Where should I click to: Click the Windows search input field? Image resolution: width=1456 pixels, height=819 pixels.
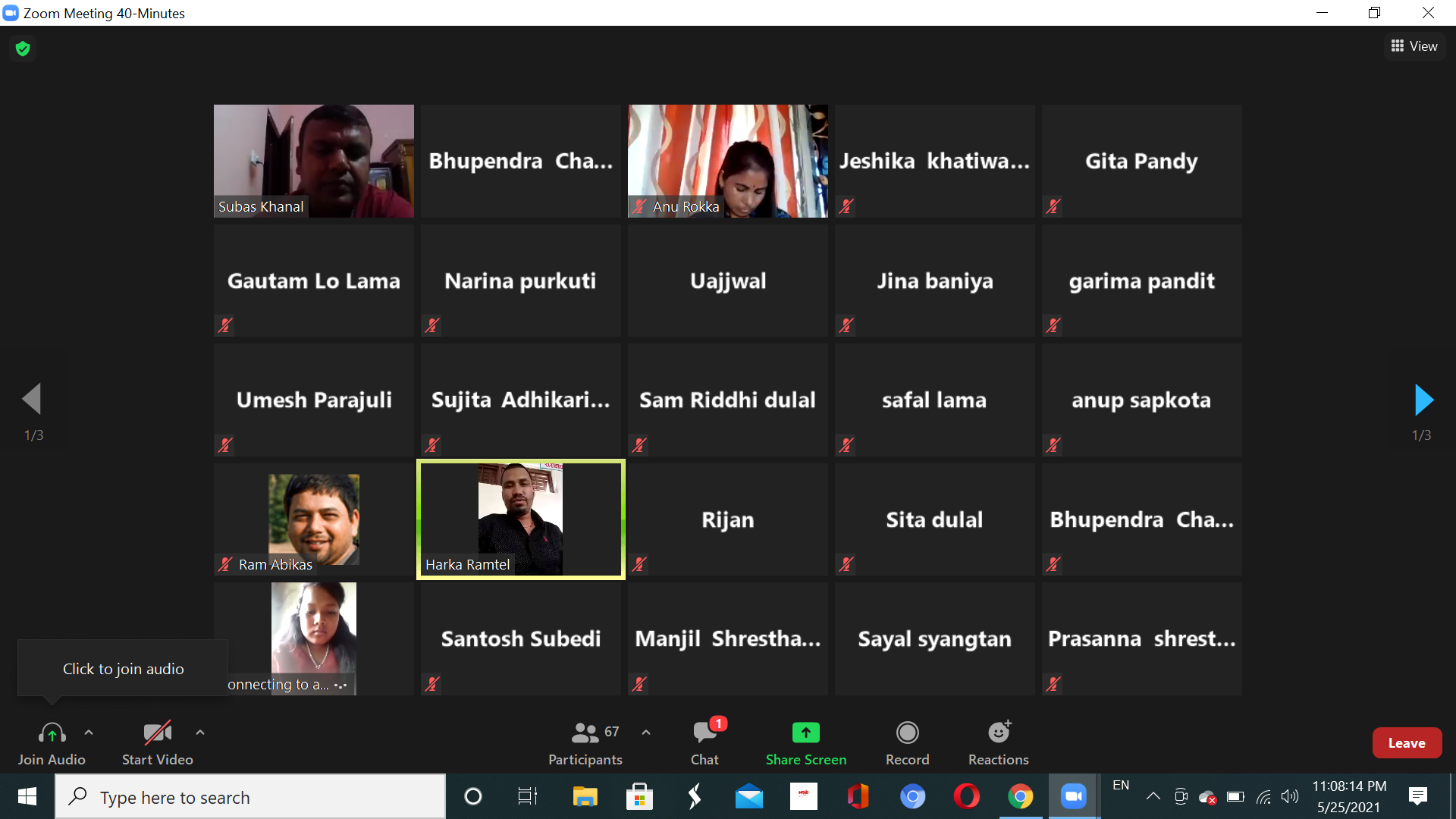(250, 797)
